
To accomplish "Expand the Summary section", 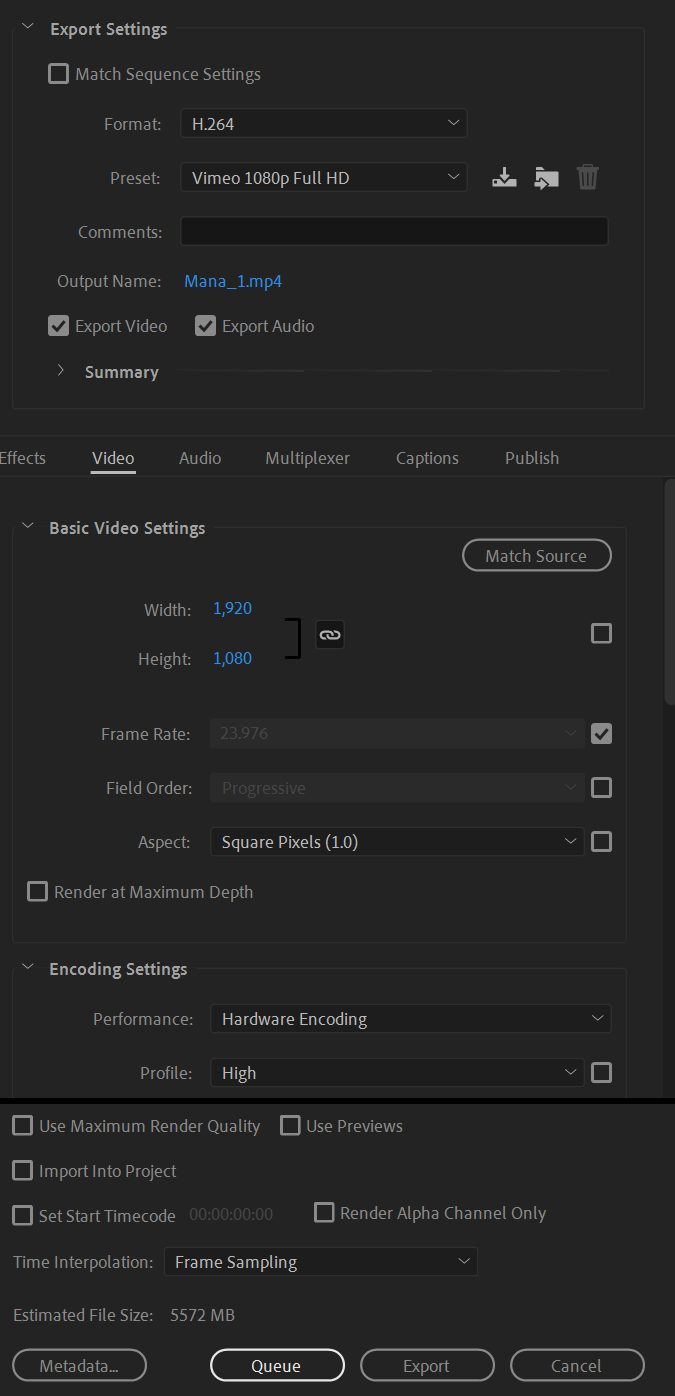I will click(61, 370).
